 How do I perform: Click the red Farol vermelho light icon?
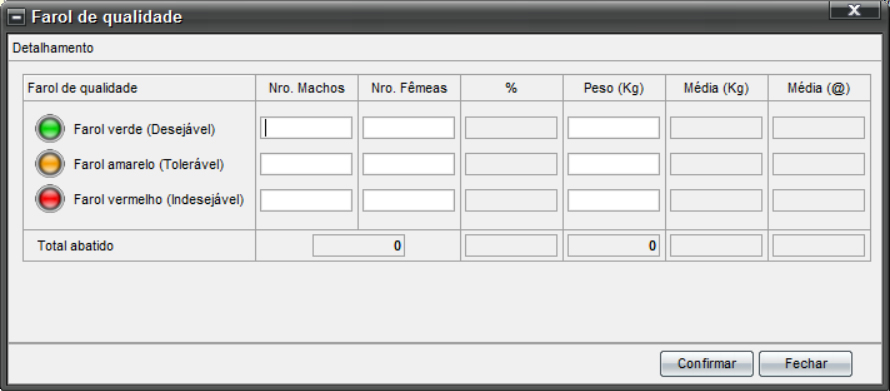coord(50,199)
